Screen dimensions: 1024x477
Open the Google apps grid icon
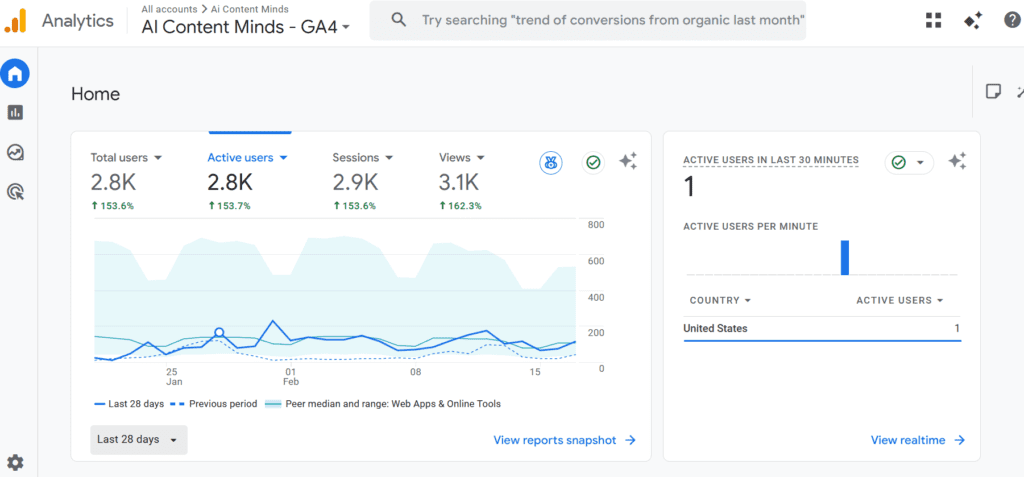point(934,20)
